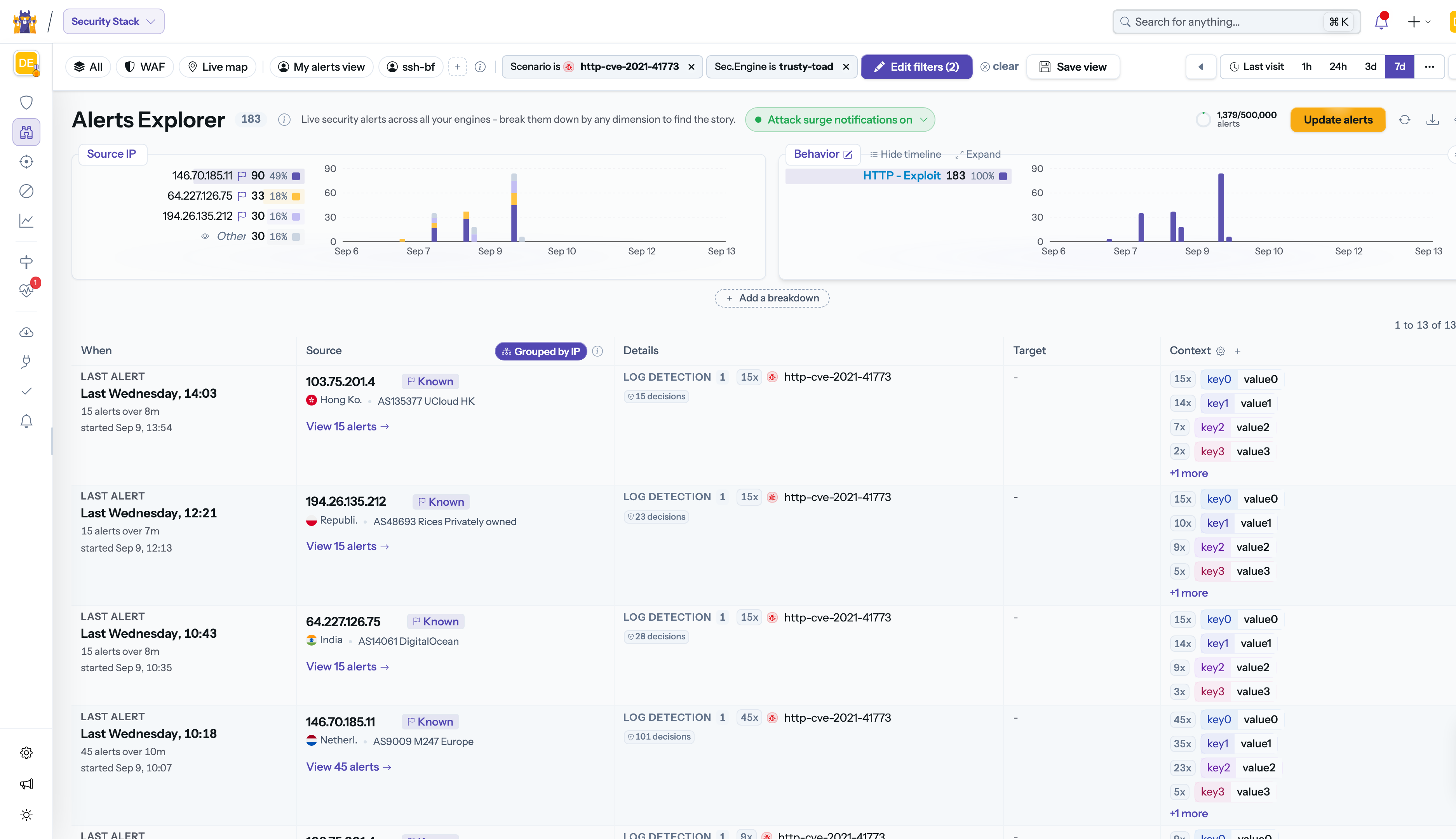Click the Update alerts button
The height and width of the screenshot is (839, 1456).
(1338, 120)
